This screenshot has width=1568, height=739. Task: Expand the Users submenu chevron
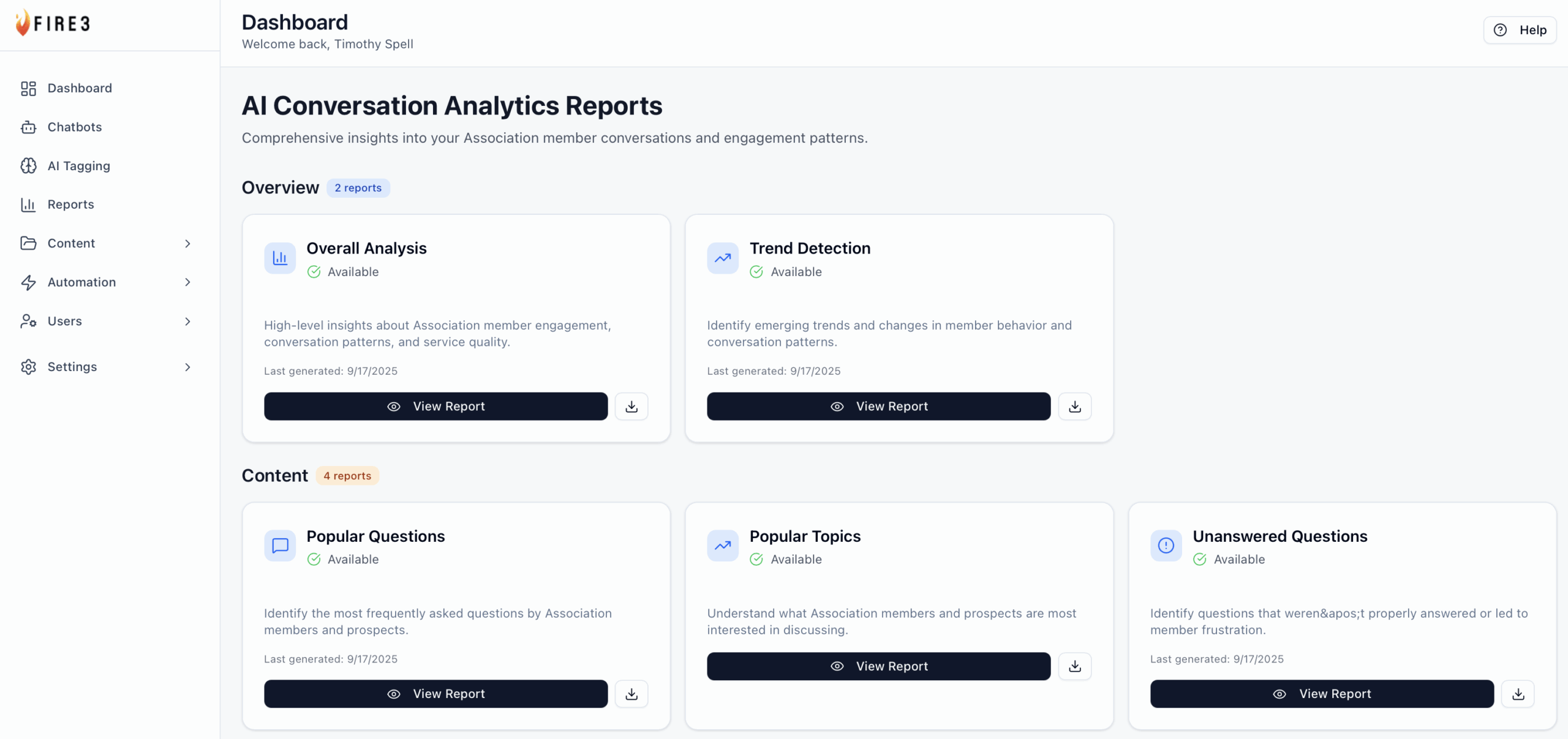click(x=187, y=321)
